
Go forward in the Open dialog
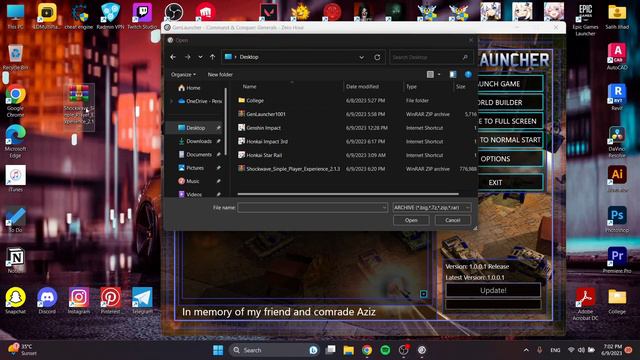click(188, 57)
